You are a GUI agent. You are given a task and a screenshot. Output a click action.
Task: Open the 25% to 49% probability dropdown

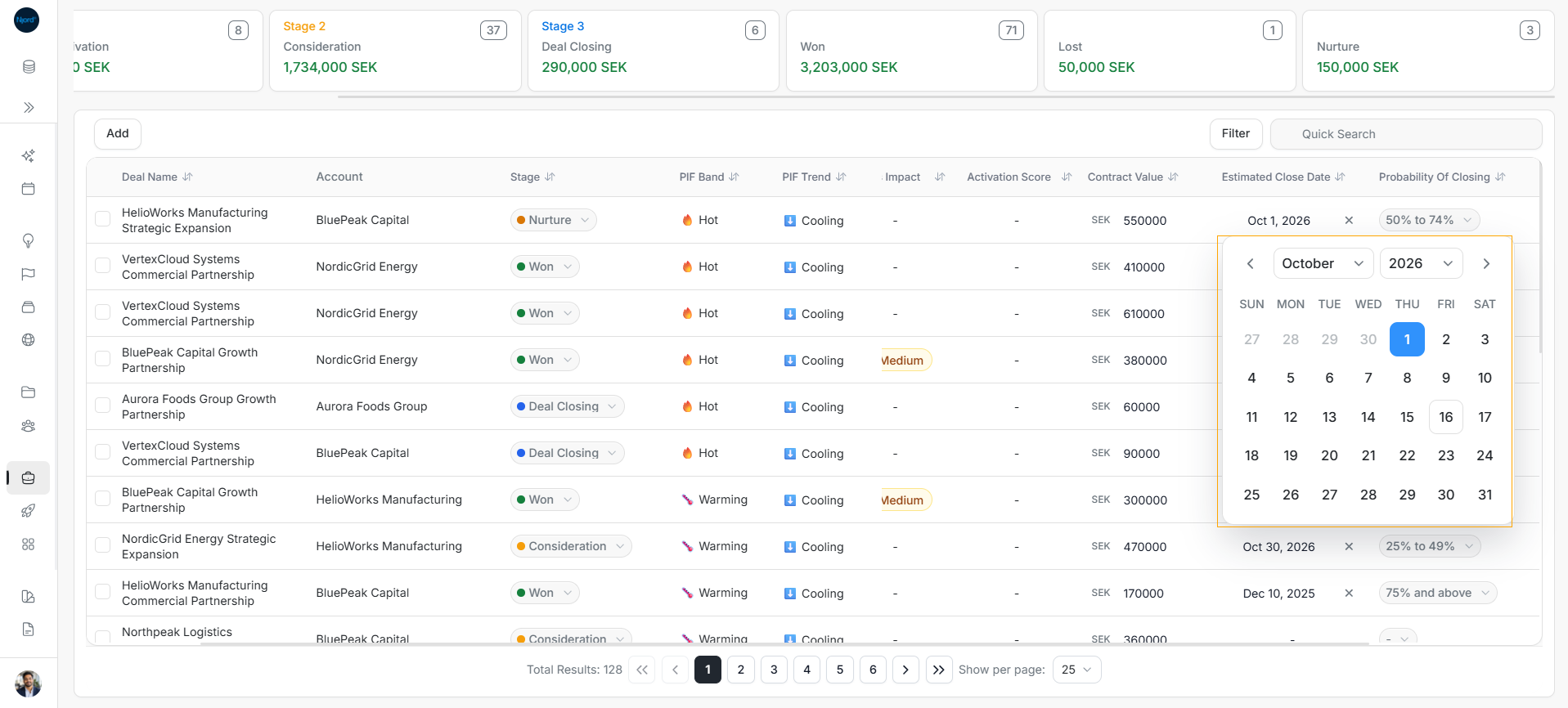1430,546
